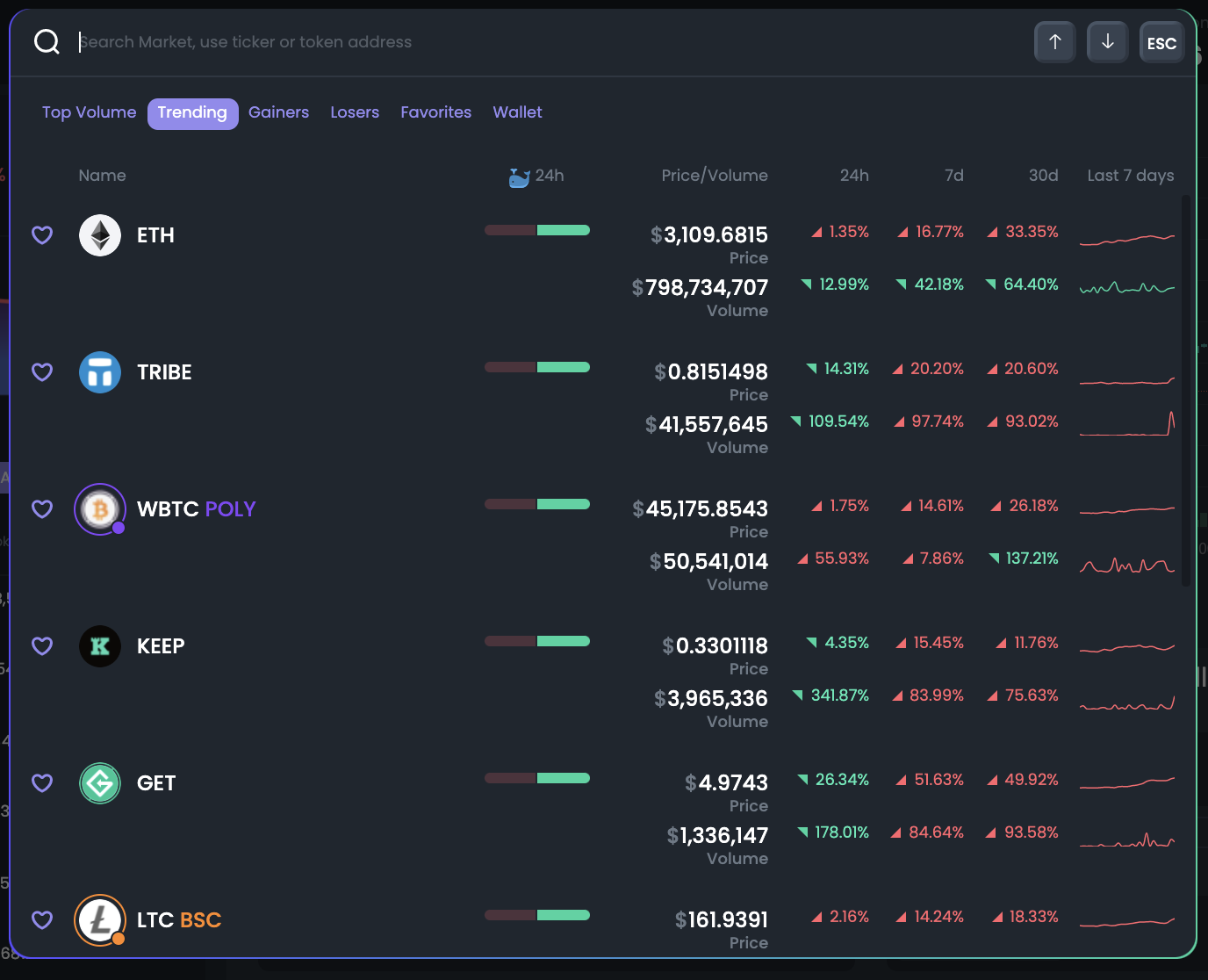The width and height of the screenshot is (1208, 980).
Task: Click the WBTC POLY bitcoin icon
Action: [100, 509]
